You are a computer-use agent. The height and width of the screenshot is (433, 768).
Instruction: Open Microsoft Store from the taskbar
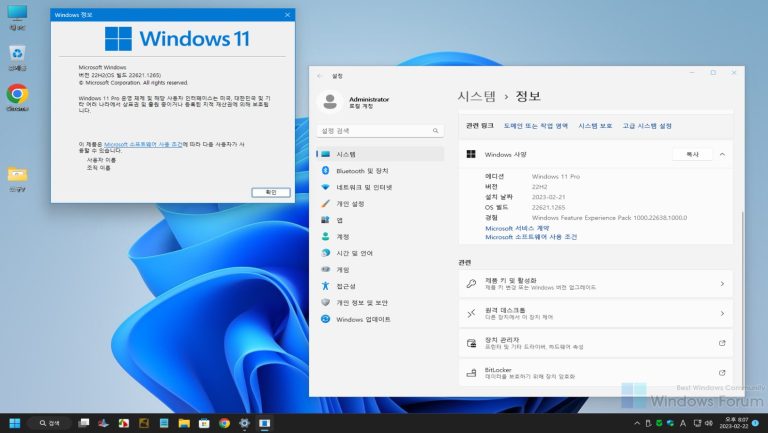[x=204, y=423]
